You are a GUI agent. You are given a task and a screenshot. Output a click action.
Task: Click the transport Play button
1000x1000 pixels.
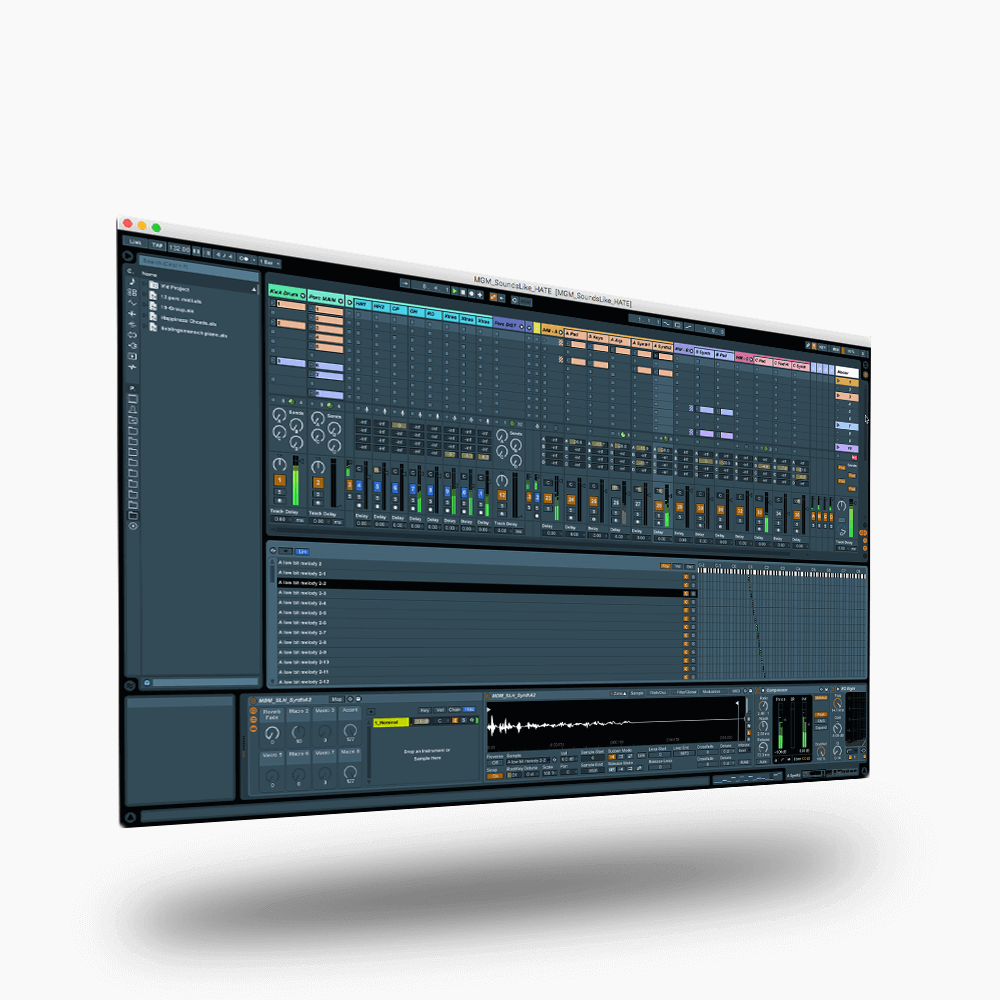point(455,291)
